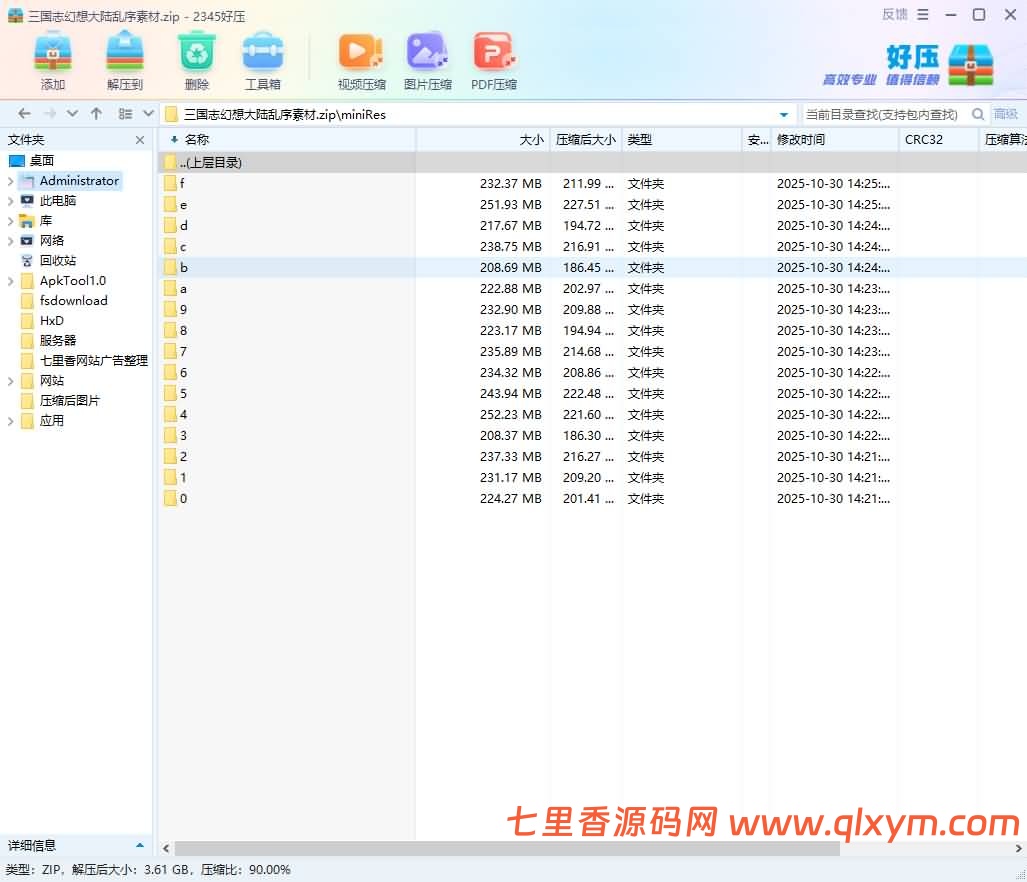Expand the 此电脑 tree node
This screenshot has width=1027, height=882.
[x=10, y=201]
